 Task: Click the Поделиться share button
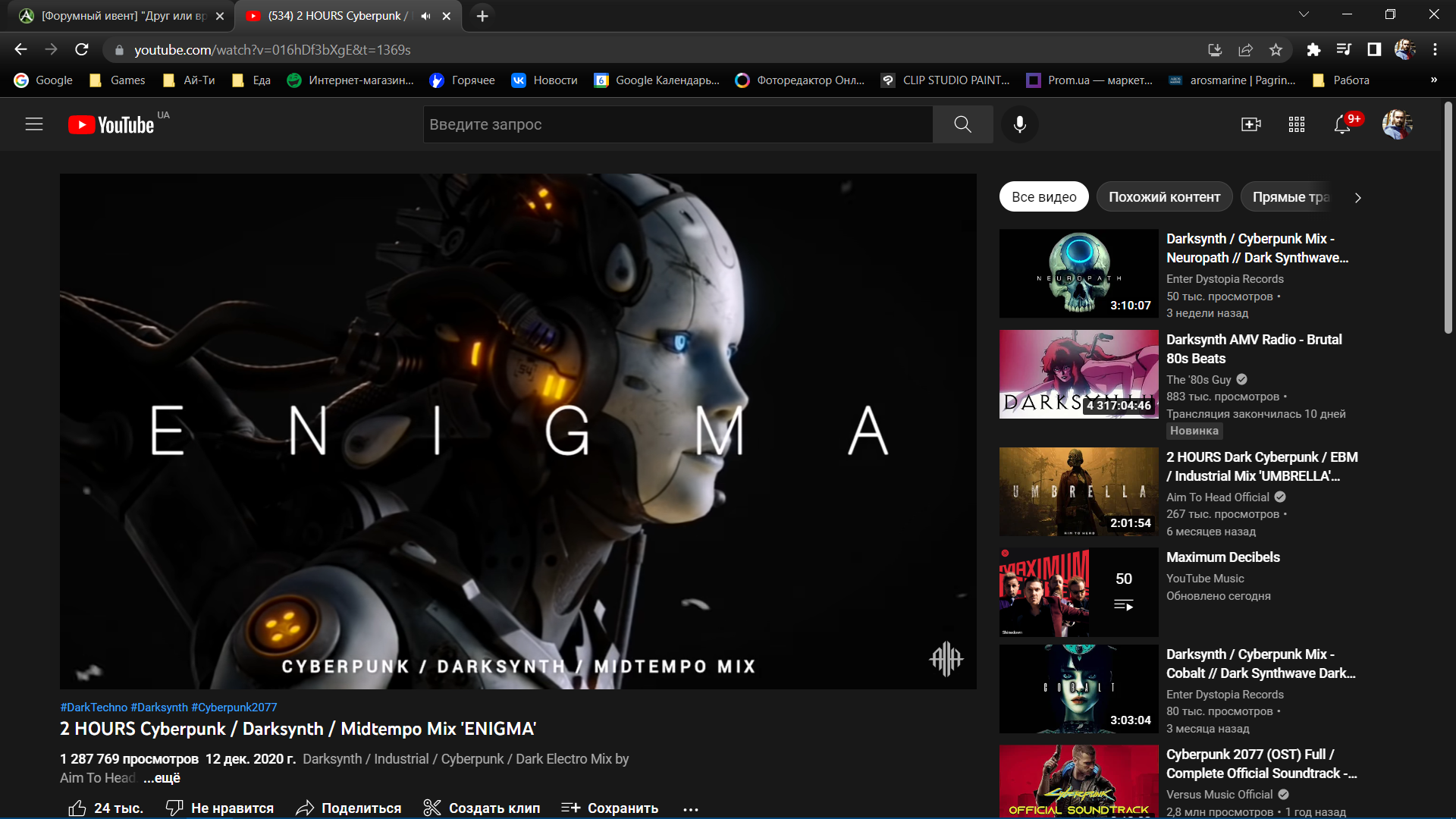(x=349, y=808)
